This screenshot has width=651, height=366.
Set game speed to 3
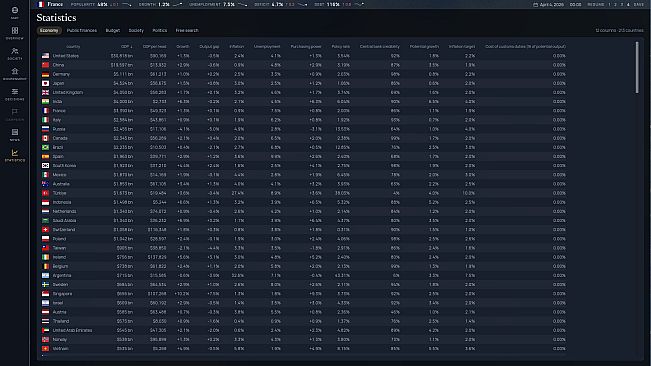pos(622,5)
